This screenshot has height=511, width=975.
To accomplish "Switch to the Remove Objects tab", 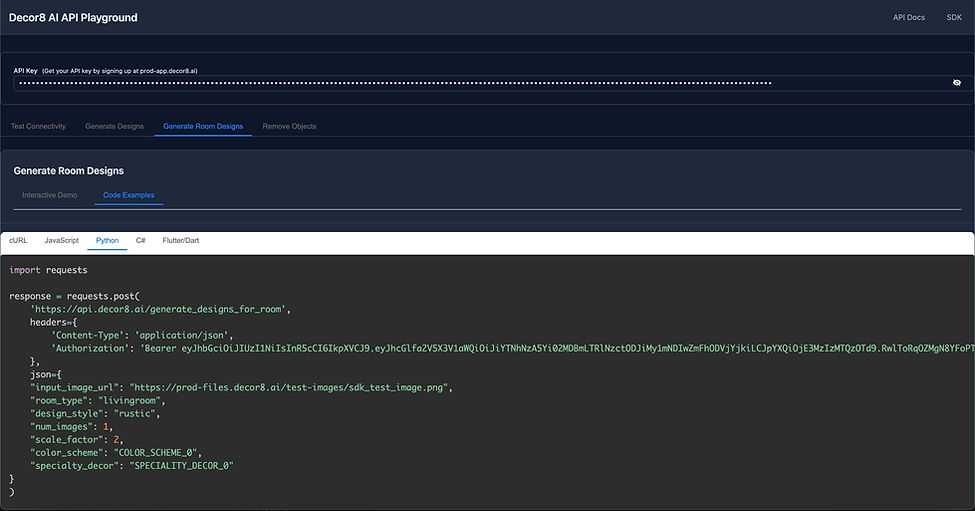I will click(x=289, y=126).
